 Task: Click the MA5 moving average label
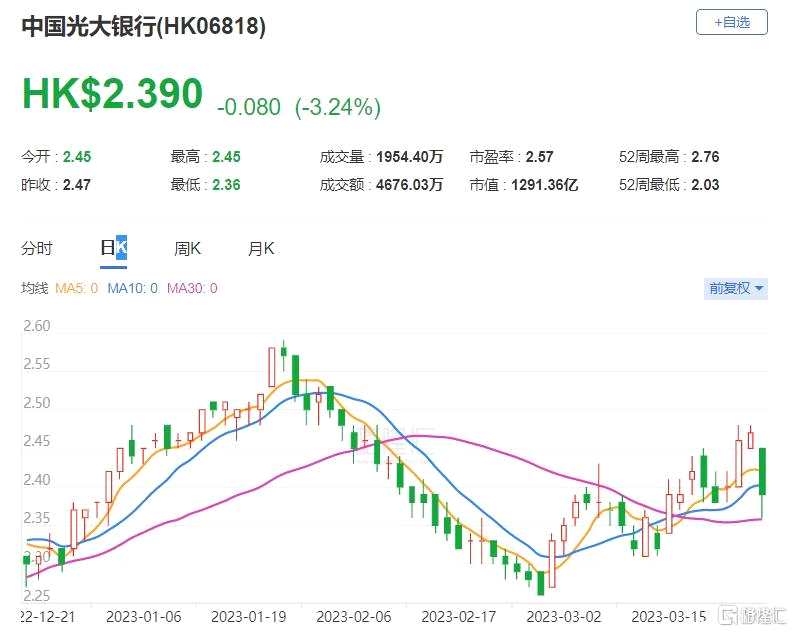coord(76,288)
